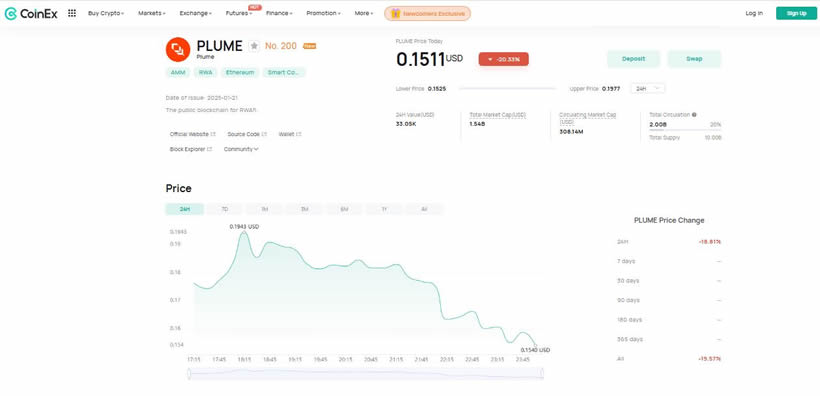Viewport: 820px width, 396px height.
Task: Select the 24H chart tab
Action: click(x=185, y=209)
